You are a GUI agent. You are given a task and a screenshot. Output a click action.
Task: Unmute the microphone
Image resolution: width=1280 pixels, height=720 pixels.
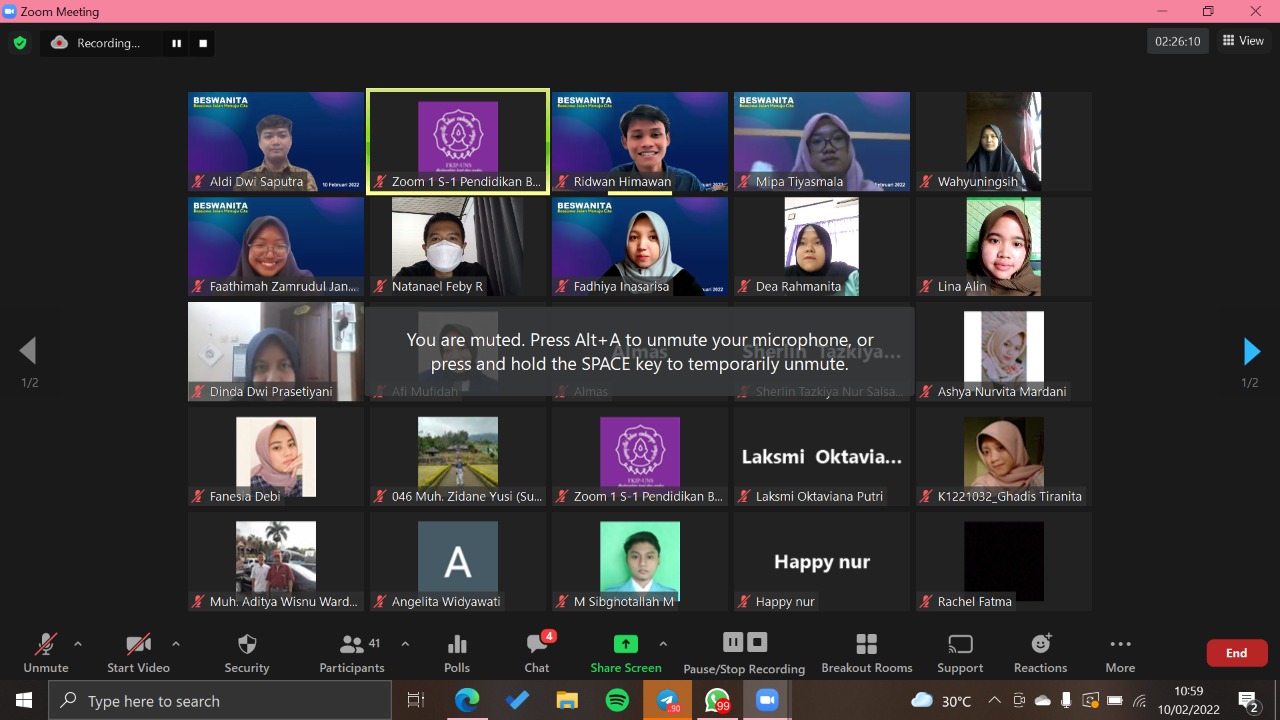pos(46,652)
